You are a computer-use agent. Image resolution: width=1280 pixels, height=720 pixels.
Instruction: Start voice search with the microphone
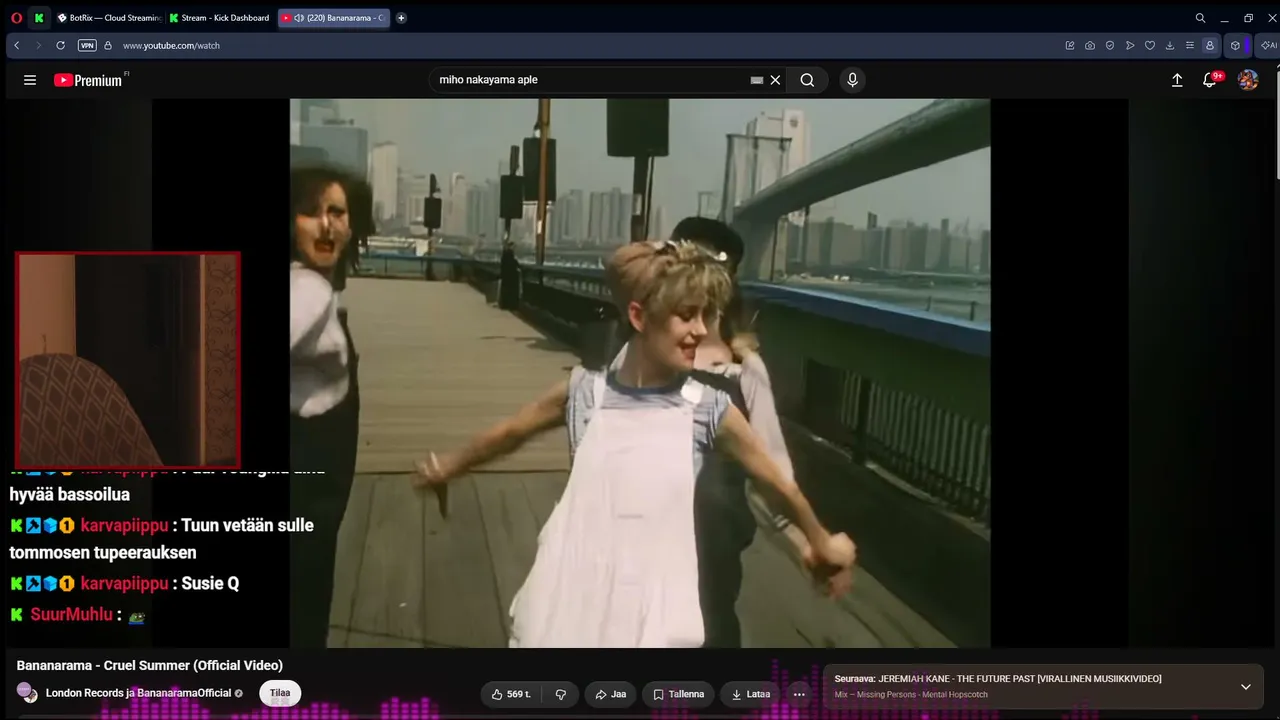tap(852, 80)
